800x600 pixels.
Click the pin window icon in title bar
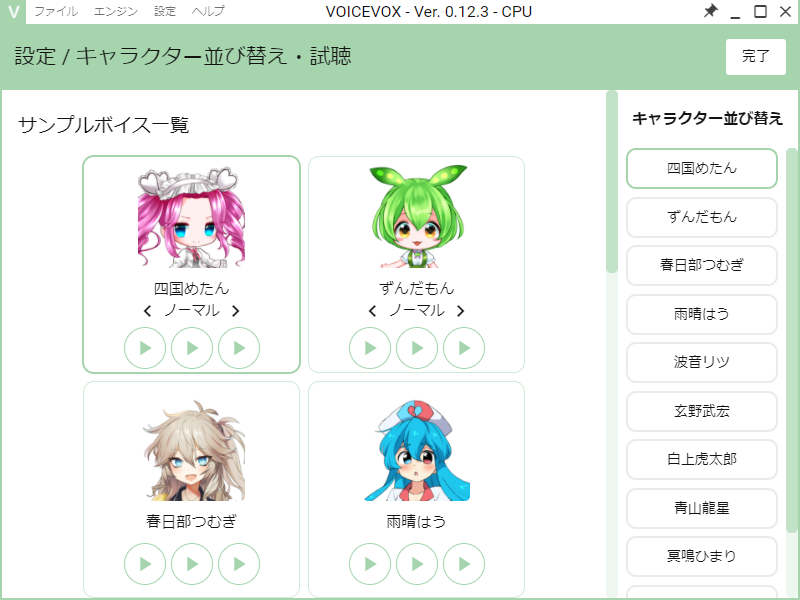(710, 11)
